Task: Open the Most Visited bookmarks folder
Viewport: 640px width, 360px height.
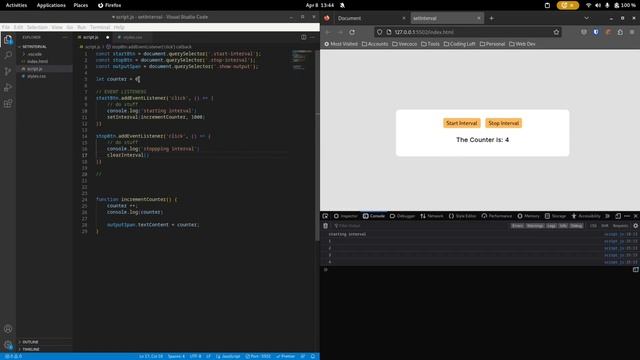Action: 341,44
